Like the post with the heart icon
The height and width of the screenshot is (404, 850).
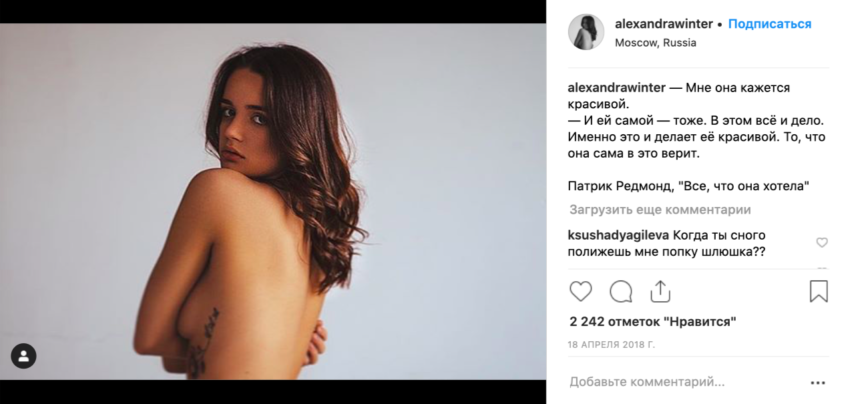(x=580, y=292)
